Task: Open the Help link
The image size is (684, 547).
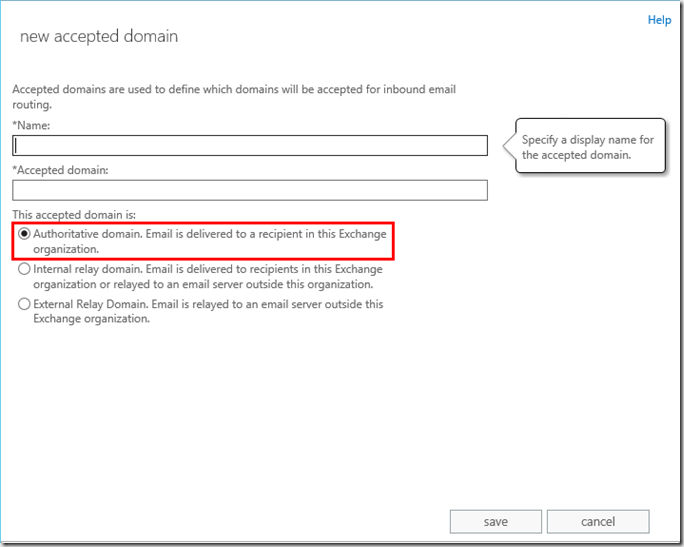Action: (x=659, y=20)
